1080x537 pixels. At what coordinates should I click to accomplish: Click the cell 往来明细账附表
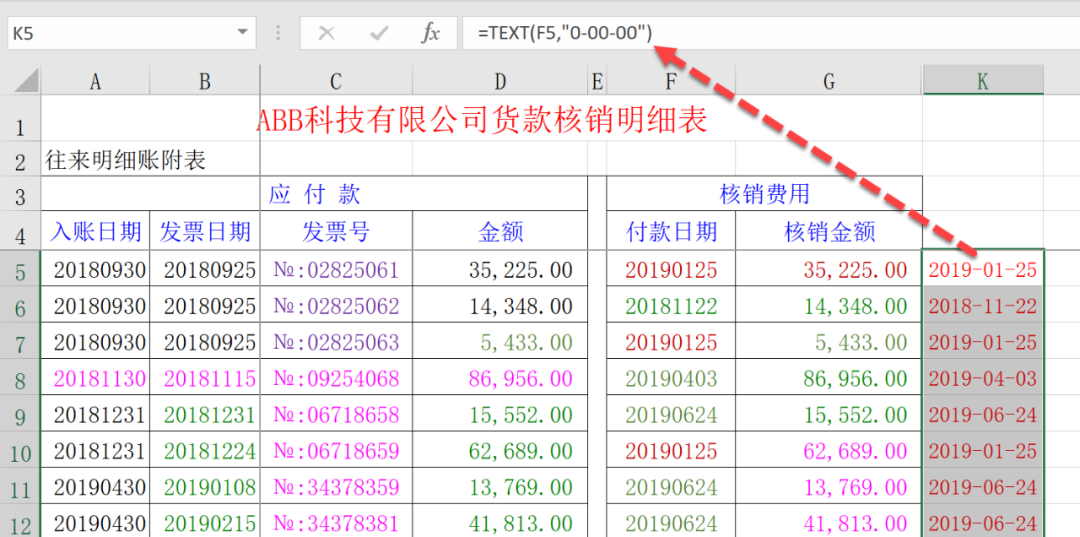click(126, 160)
